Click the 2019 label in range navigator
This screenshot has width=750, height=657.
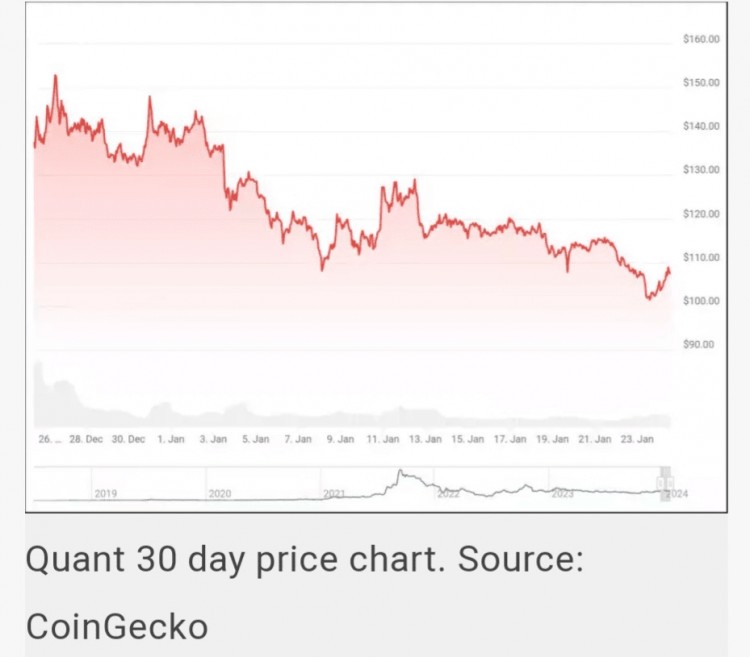[106, 493]
